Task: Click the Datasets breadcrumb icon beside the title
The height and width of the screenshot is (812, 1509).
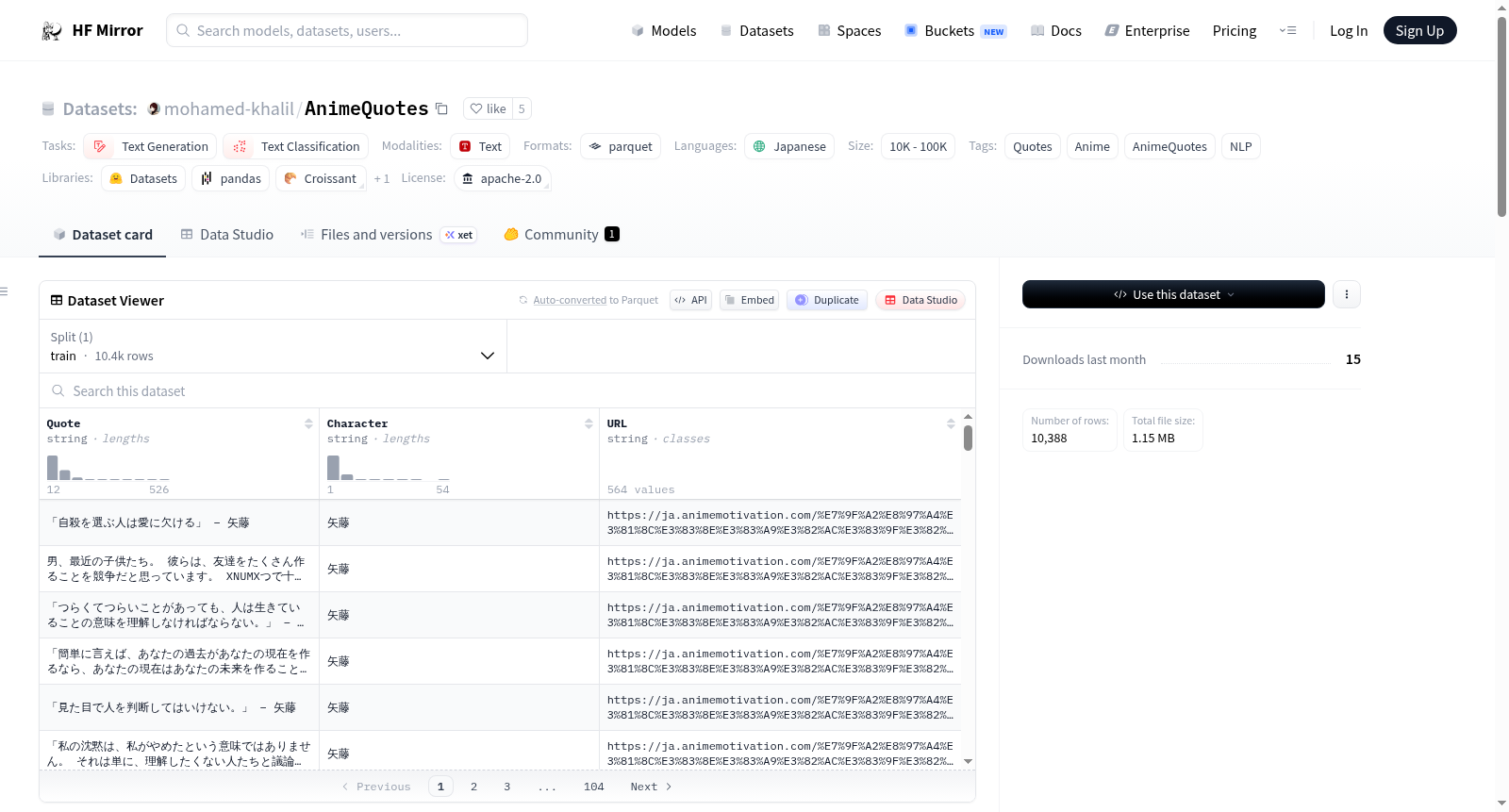Action: [x=48, y=108]
